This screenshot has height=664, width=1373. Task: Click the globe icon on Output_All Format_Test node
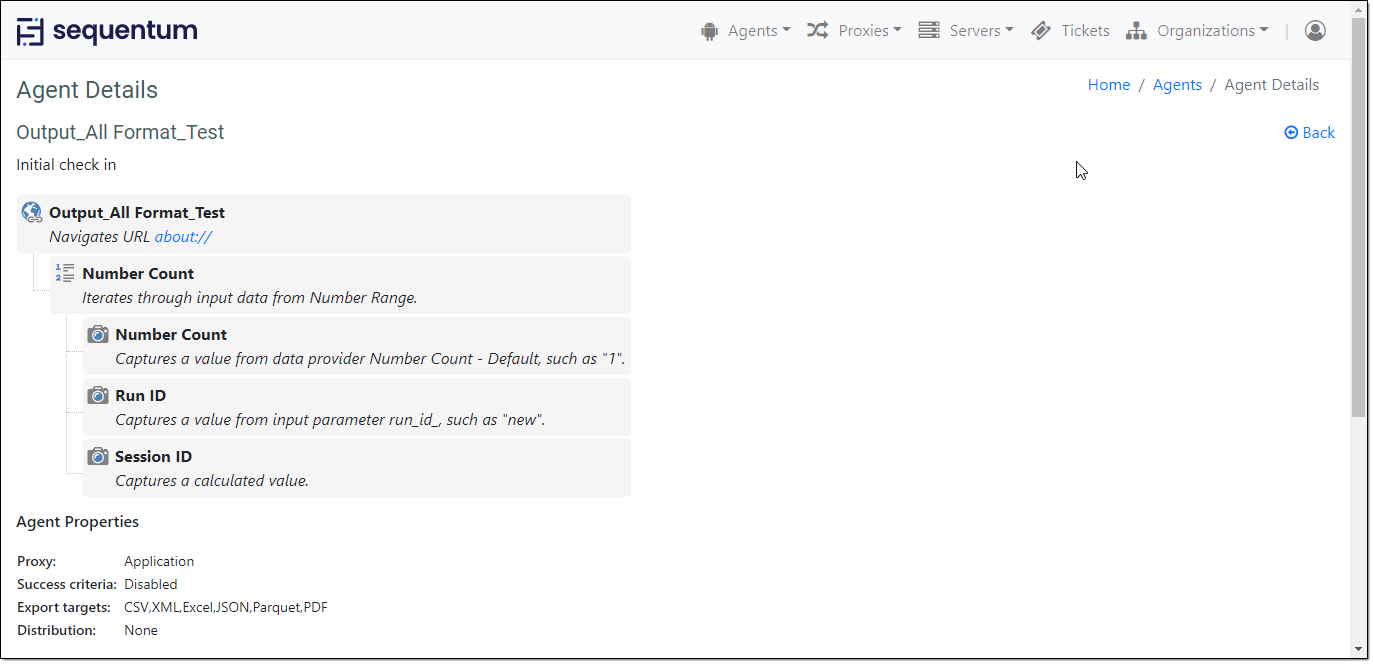pyautogui.click(x=32, y=212)
